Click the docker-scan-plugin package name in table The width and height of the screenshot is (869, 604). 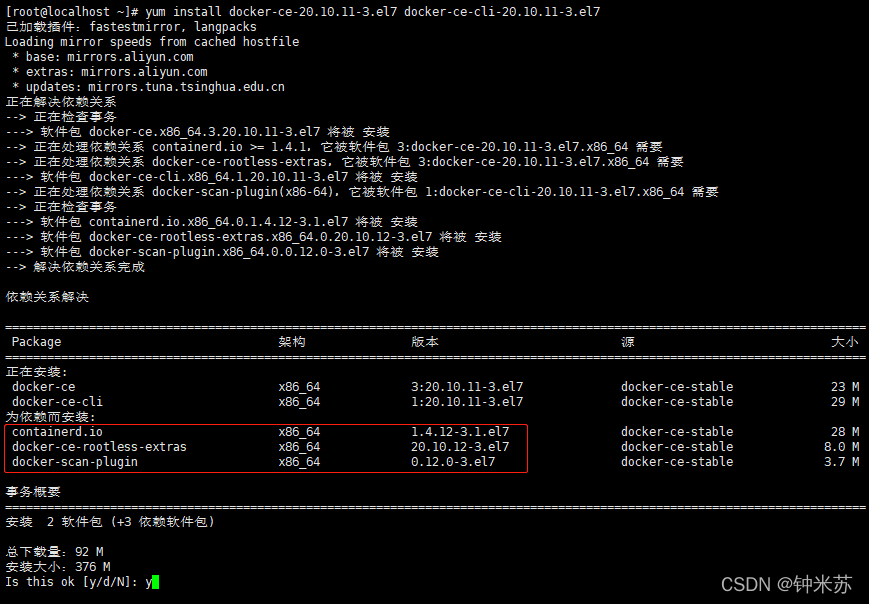point(75,462)
